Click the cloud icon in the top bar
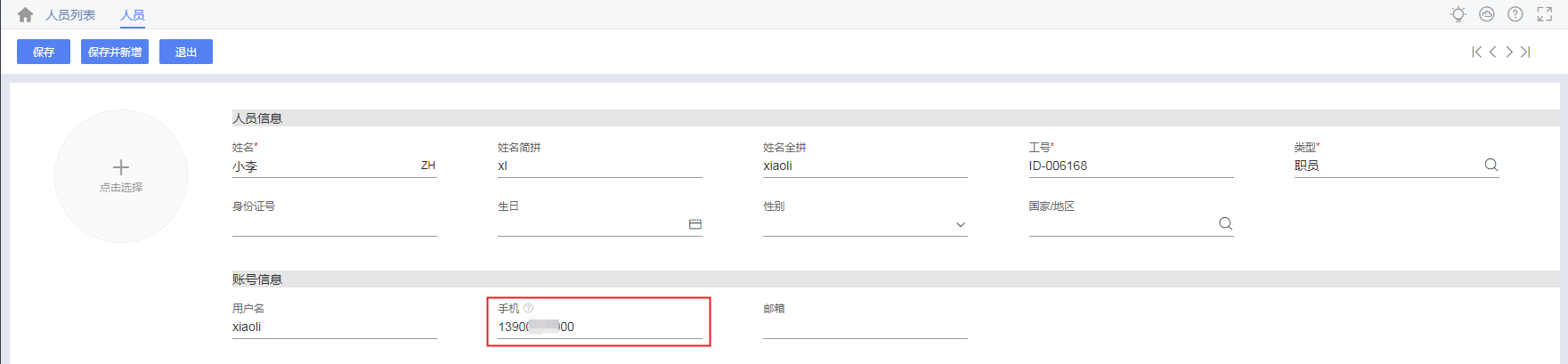Screen dimensions: 1568x364 [1486, 14]
